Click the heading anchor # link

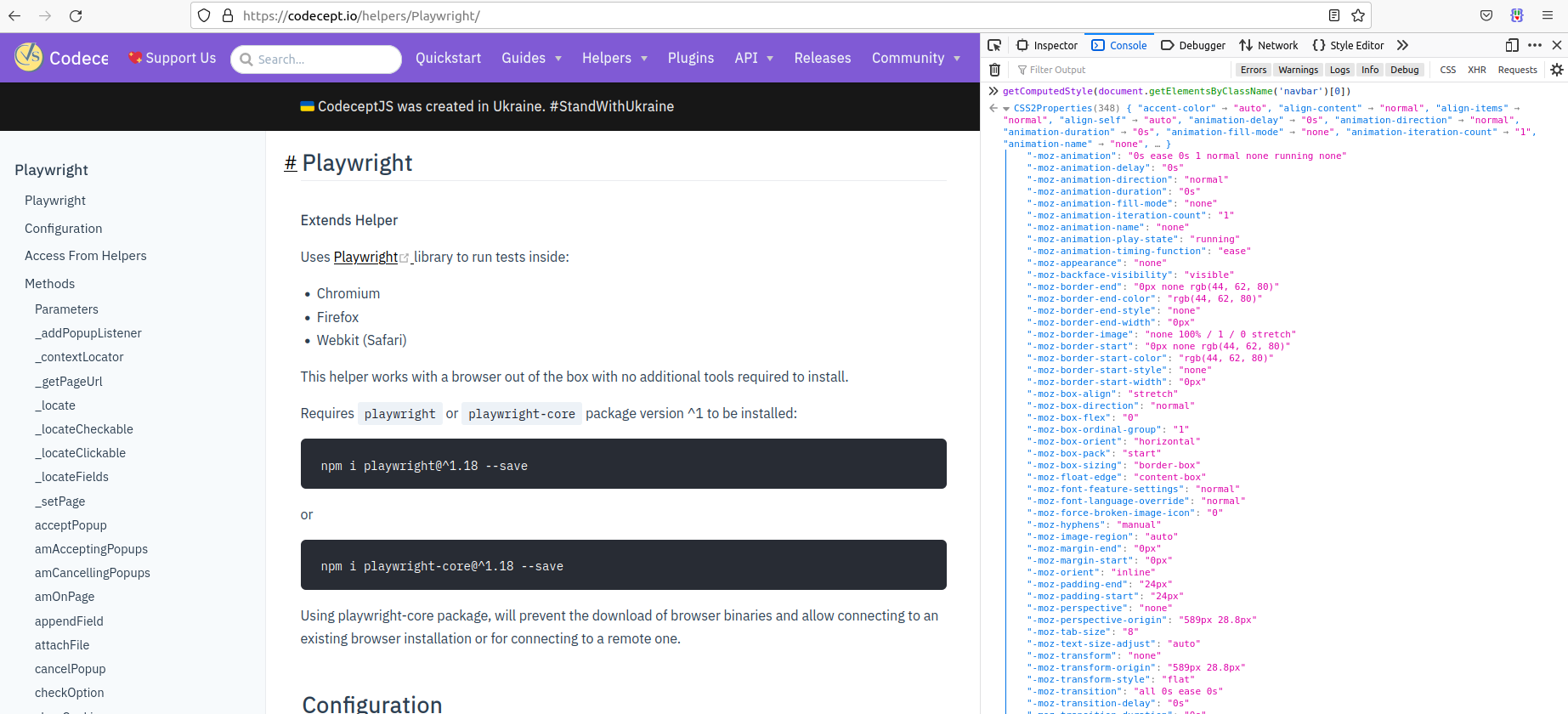291,163
